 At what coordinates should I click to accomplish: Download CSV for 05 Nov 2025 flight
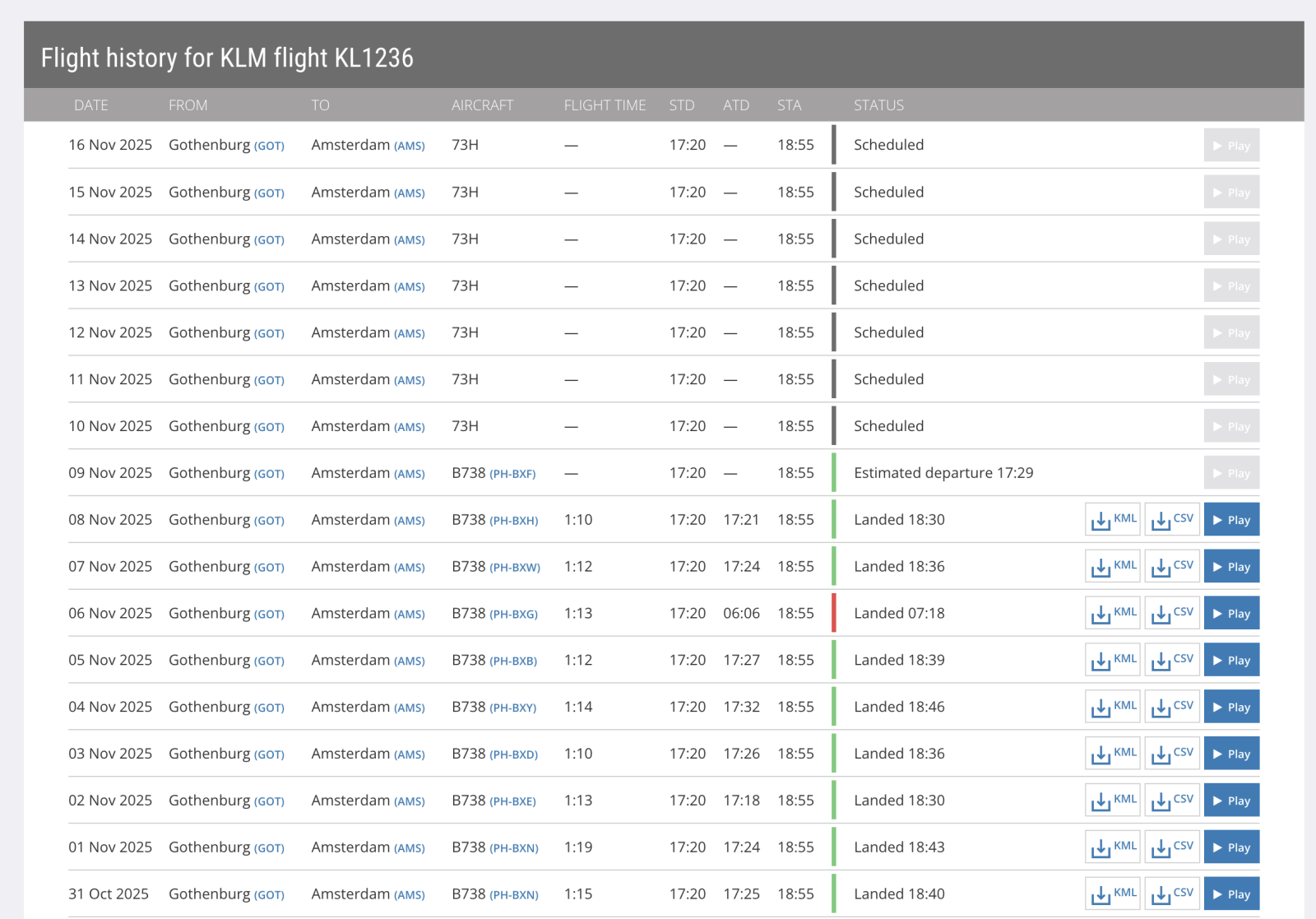coord(1172,661)
